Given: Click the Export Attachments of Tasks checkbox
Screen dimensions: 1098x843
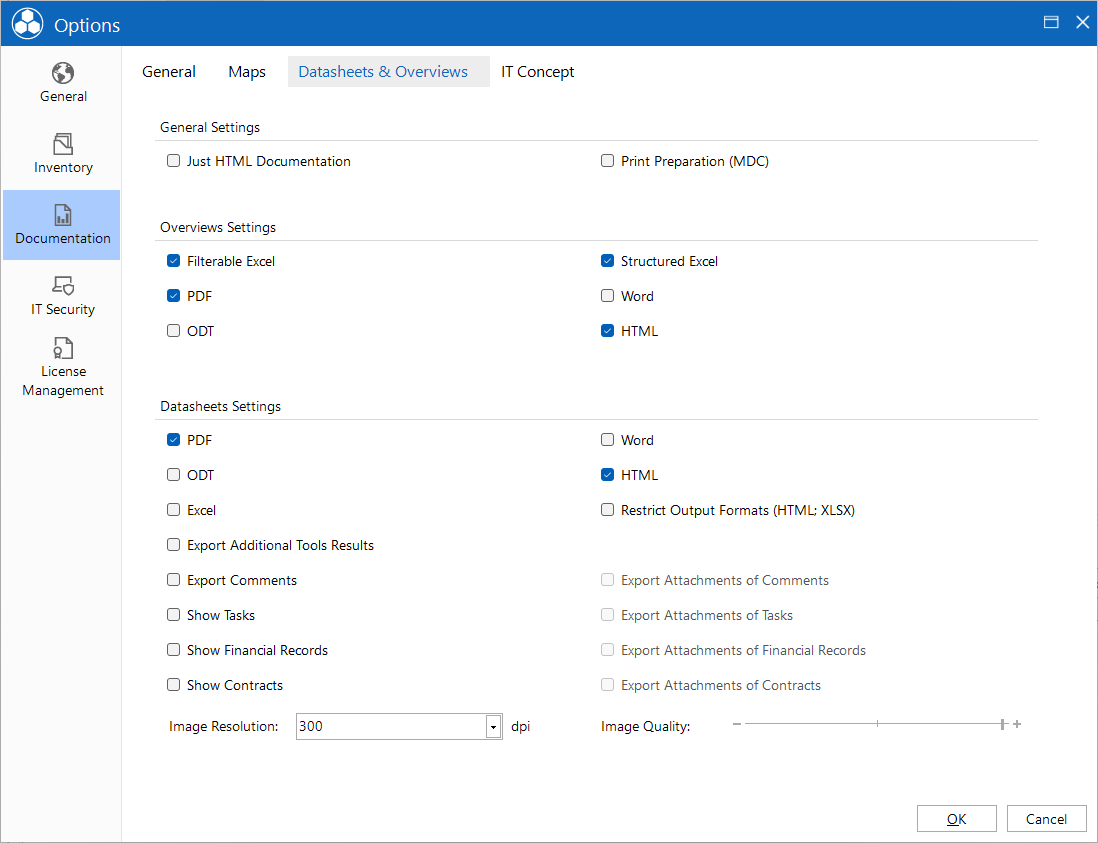Looking at the screenshot, I should 607,615.
